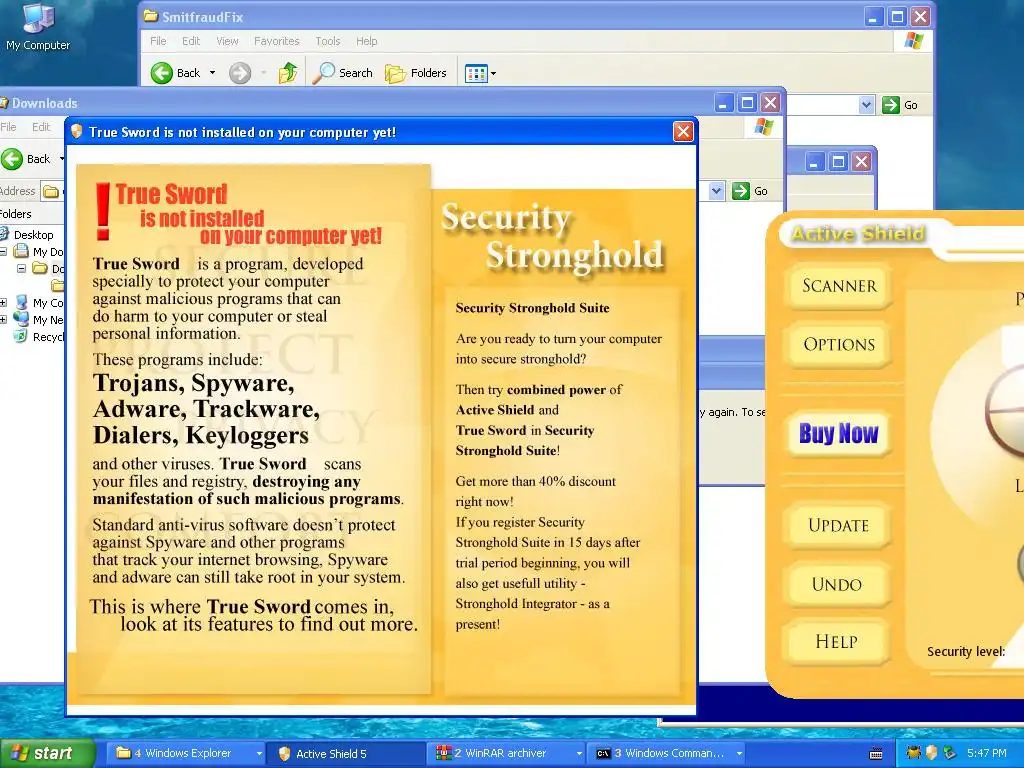Click Buy Now in Active Shield

point(839,433)
